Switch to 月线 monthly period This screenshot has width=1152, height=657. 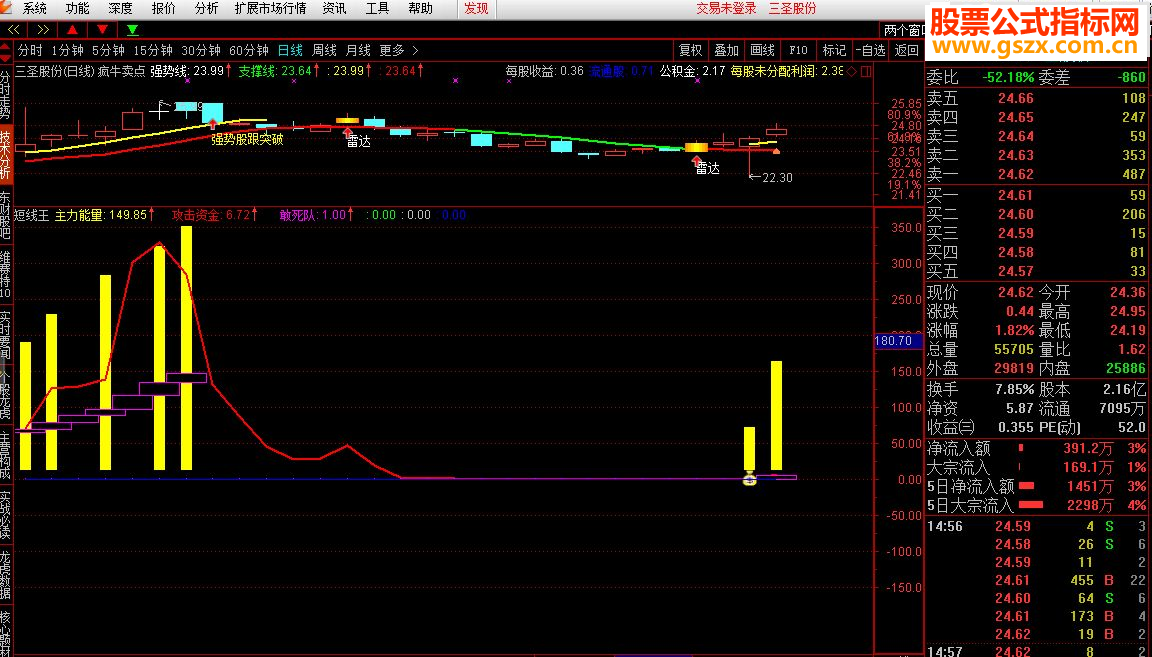358,51
